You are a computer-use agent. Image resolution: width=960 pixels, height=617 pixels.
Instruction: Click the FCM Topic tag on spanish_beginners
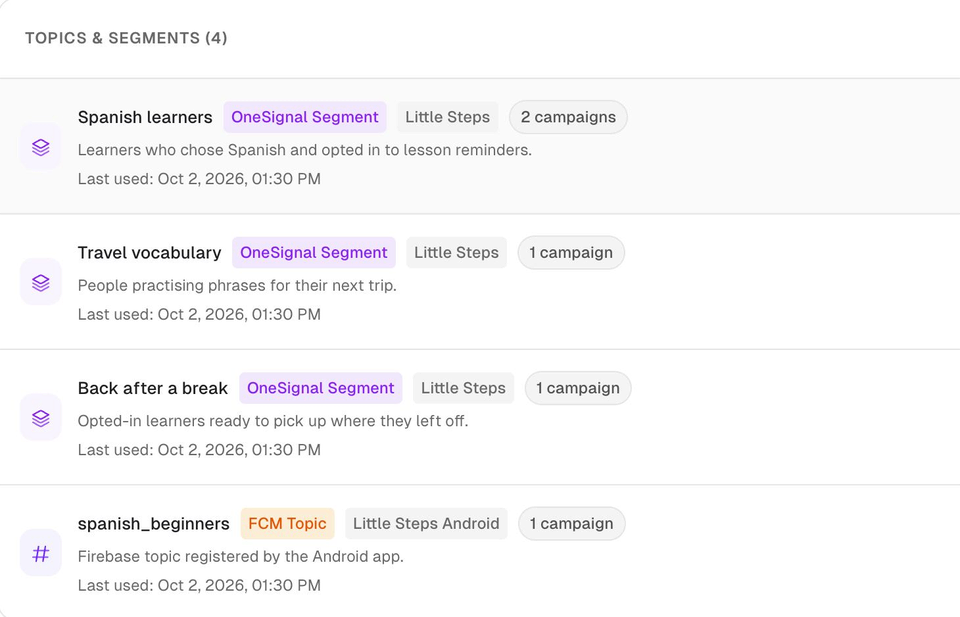[x=287, y=524]
